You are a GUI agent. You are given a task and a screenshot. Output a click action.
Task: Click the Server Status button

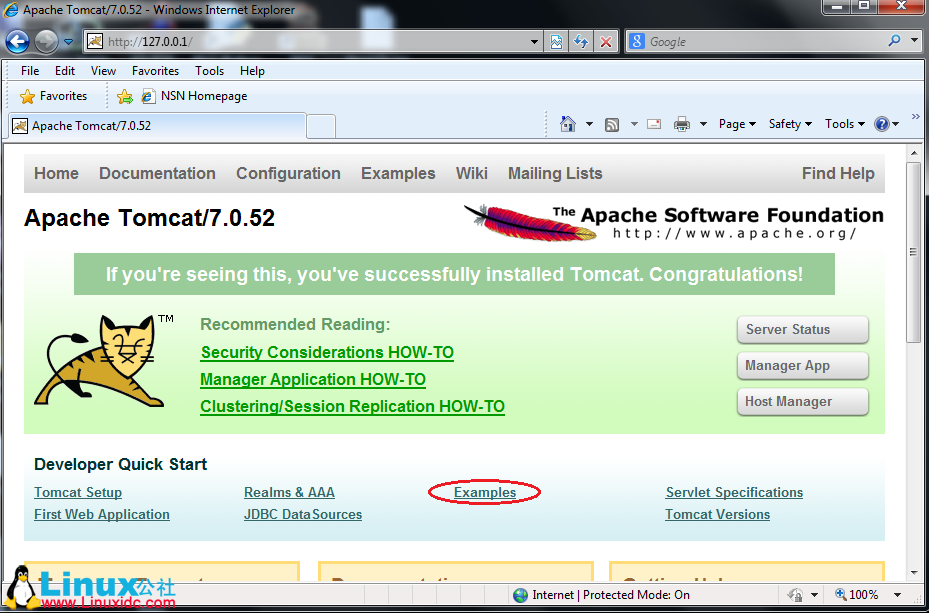pos(802,329)
